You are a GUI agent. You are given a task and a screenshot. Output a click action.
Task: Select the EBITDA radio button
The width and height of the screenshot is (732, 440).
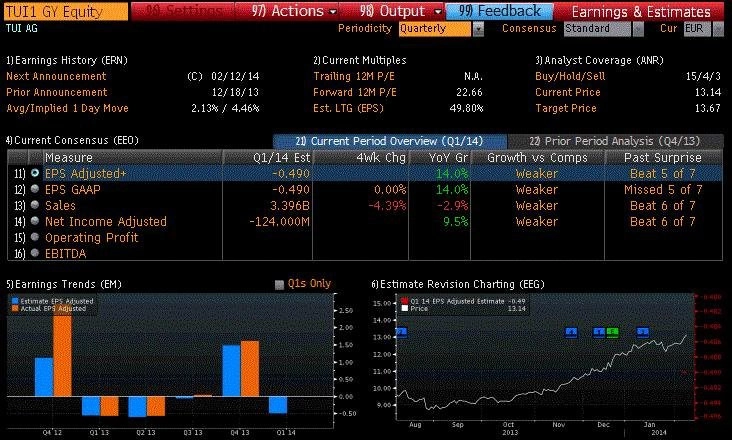tap(35, 253)
